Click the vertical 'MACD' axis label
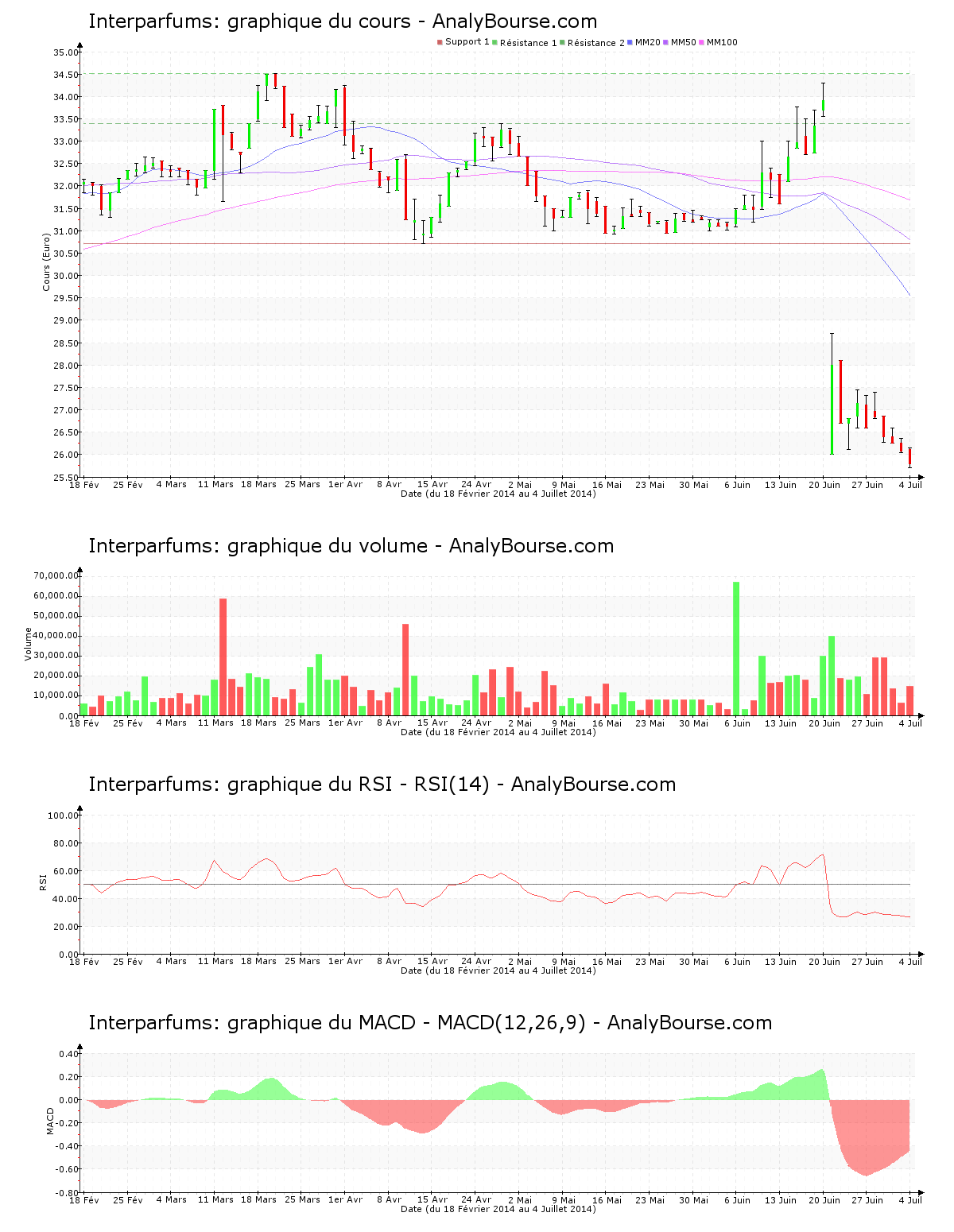Screen dimensions: 954x1232 [x=51, y=1121]
